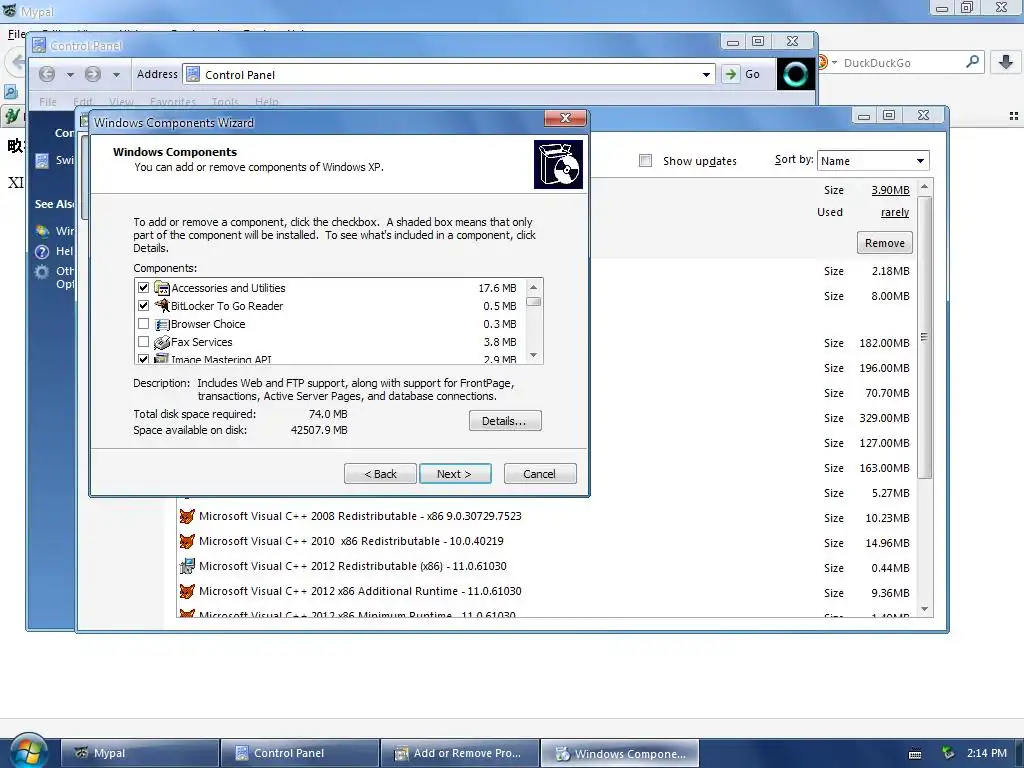Click the components list scroll-up arrow

click(x=534, y=287)
